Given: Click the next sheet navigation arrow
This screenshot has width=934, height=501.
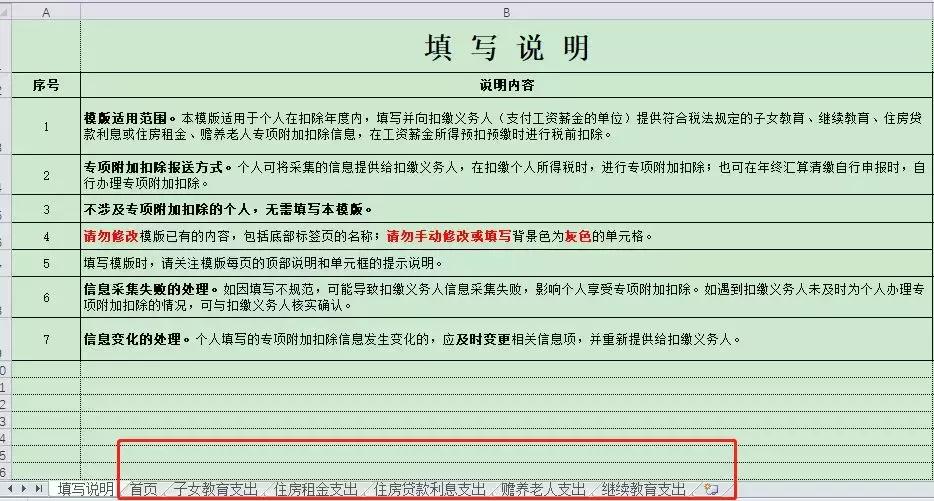Looking at the screenshot, I should point(24,488).
